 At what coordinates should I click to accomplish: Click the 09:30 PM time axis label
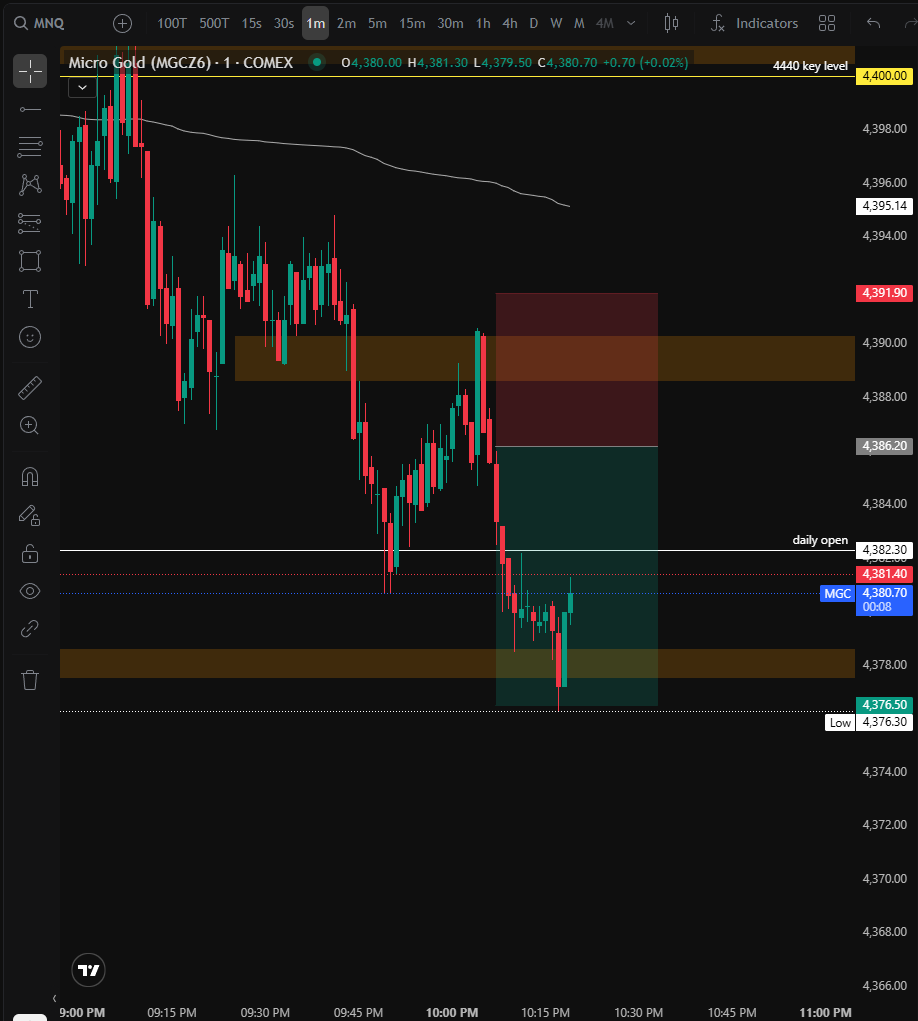coord(265,1013)
